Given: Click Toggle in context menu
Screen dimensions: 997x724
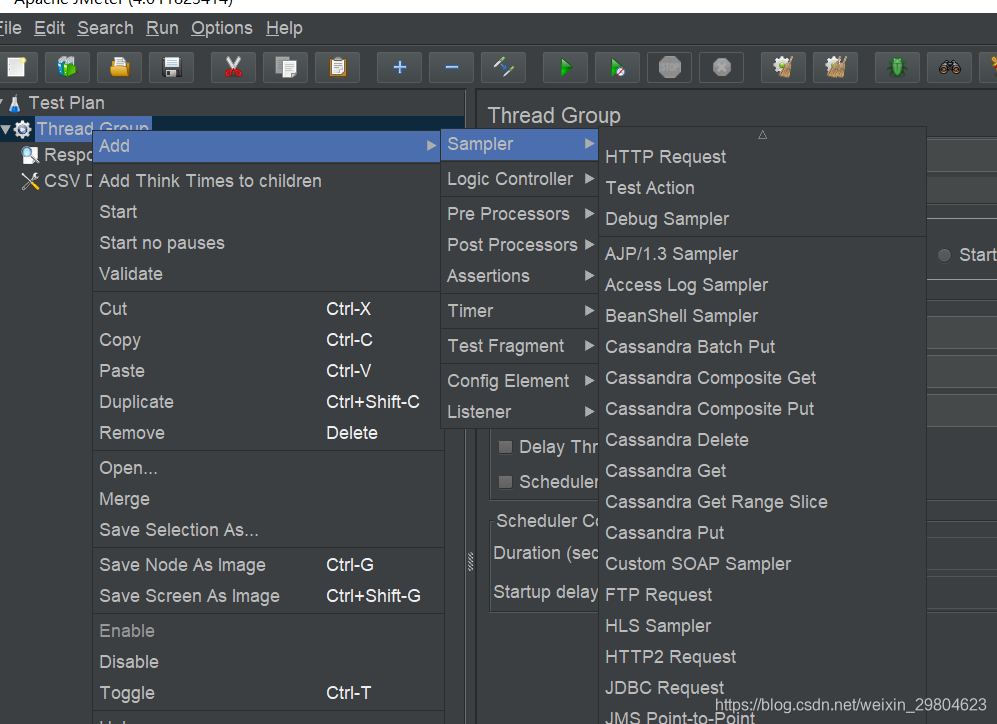Looking at the screenshot, I should click(267, 693).
